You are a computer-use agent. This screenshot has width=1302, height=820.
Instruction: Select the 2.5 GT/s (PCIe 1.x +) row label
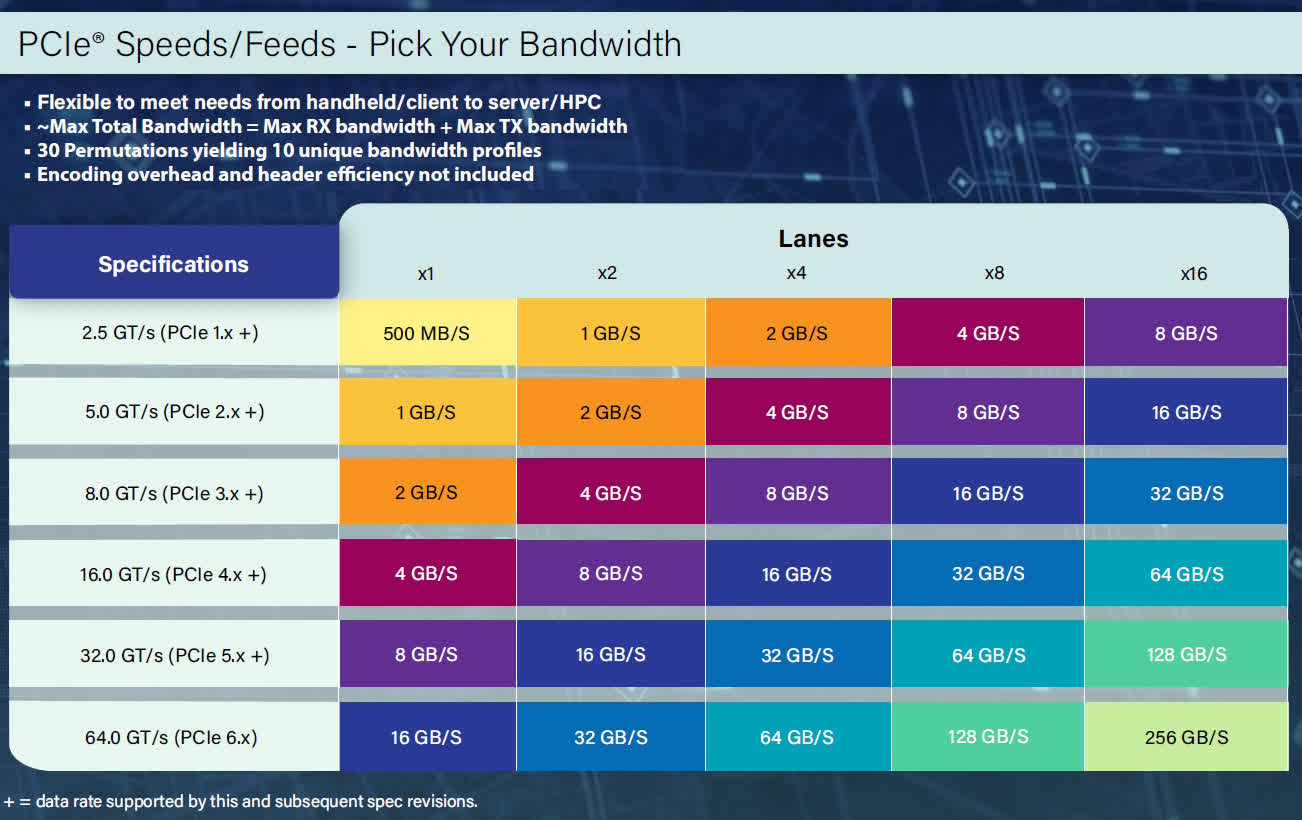170,333
